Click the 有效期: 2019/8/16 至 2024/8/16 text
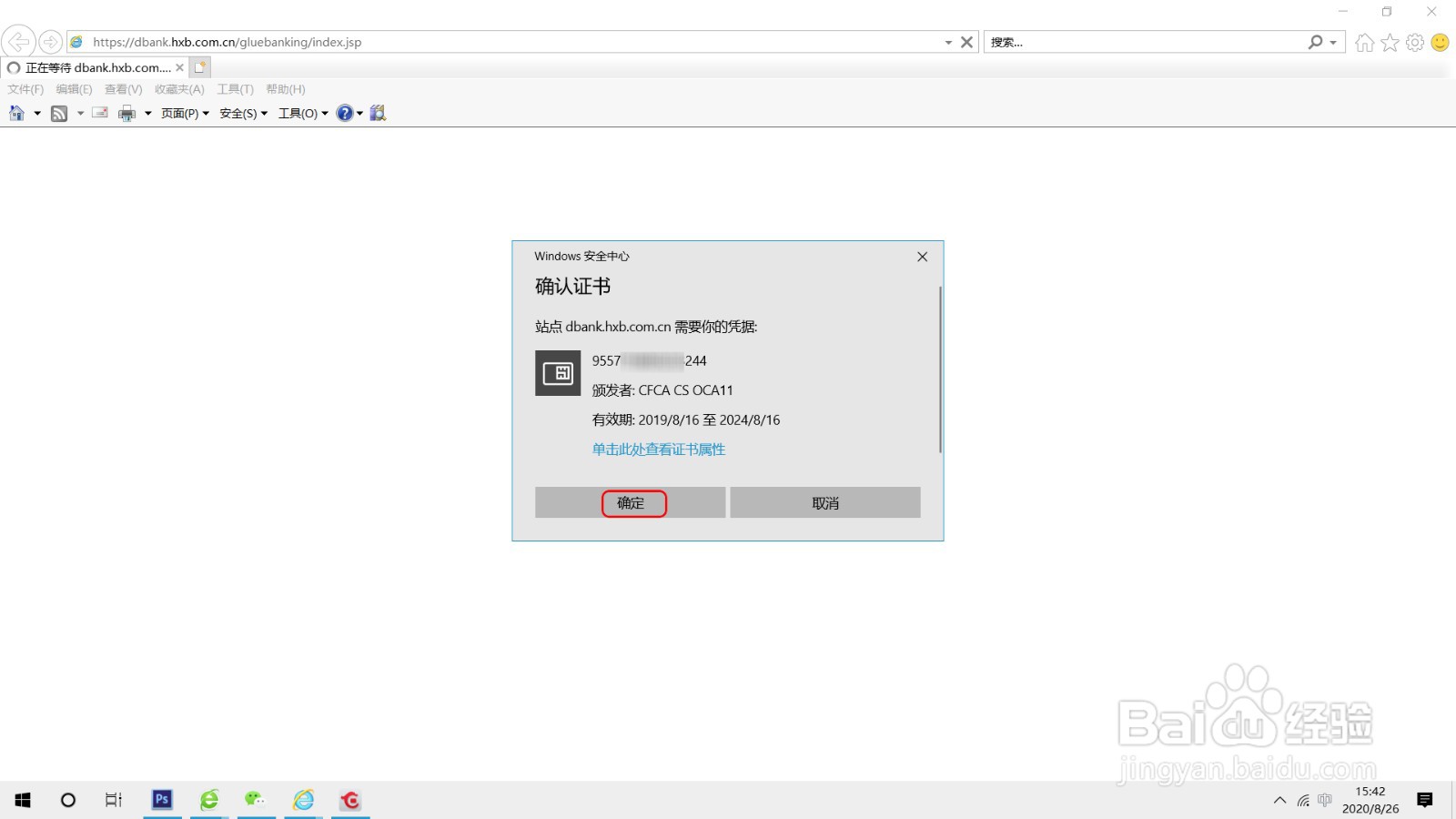1456x819 pixels. pyautogui.click(x=686, y=420)
